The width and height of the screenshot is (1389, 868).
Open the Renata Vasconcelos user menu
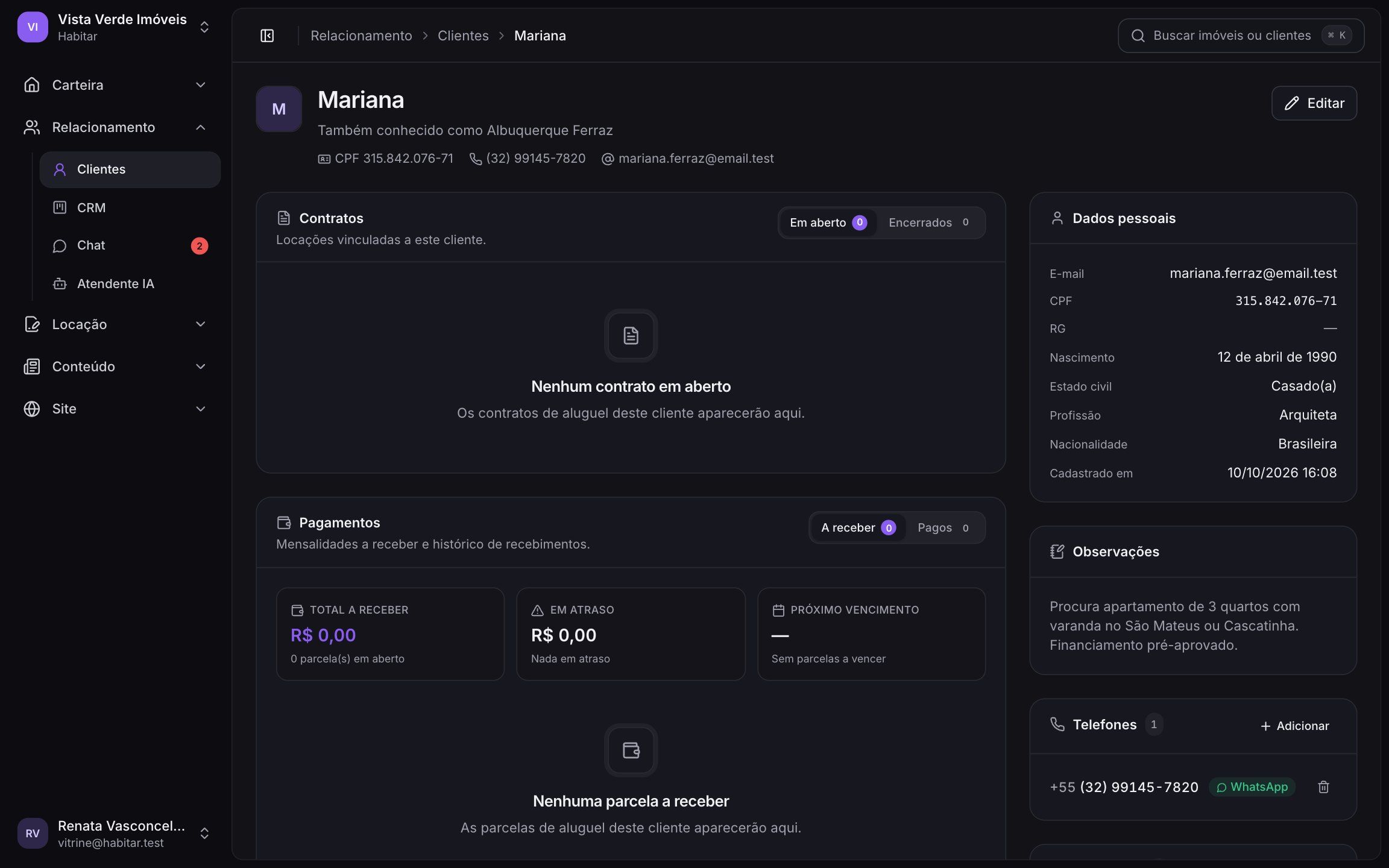[x=115, y=833]
